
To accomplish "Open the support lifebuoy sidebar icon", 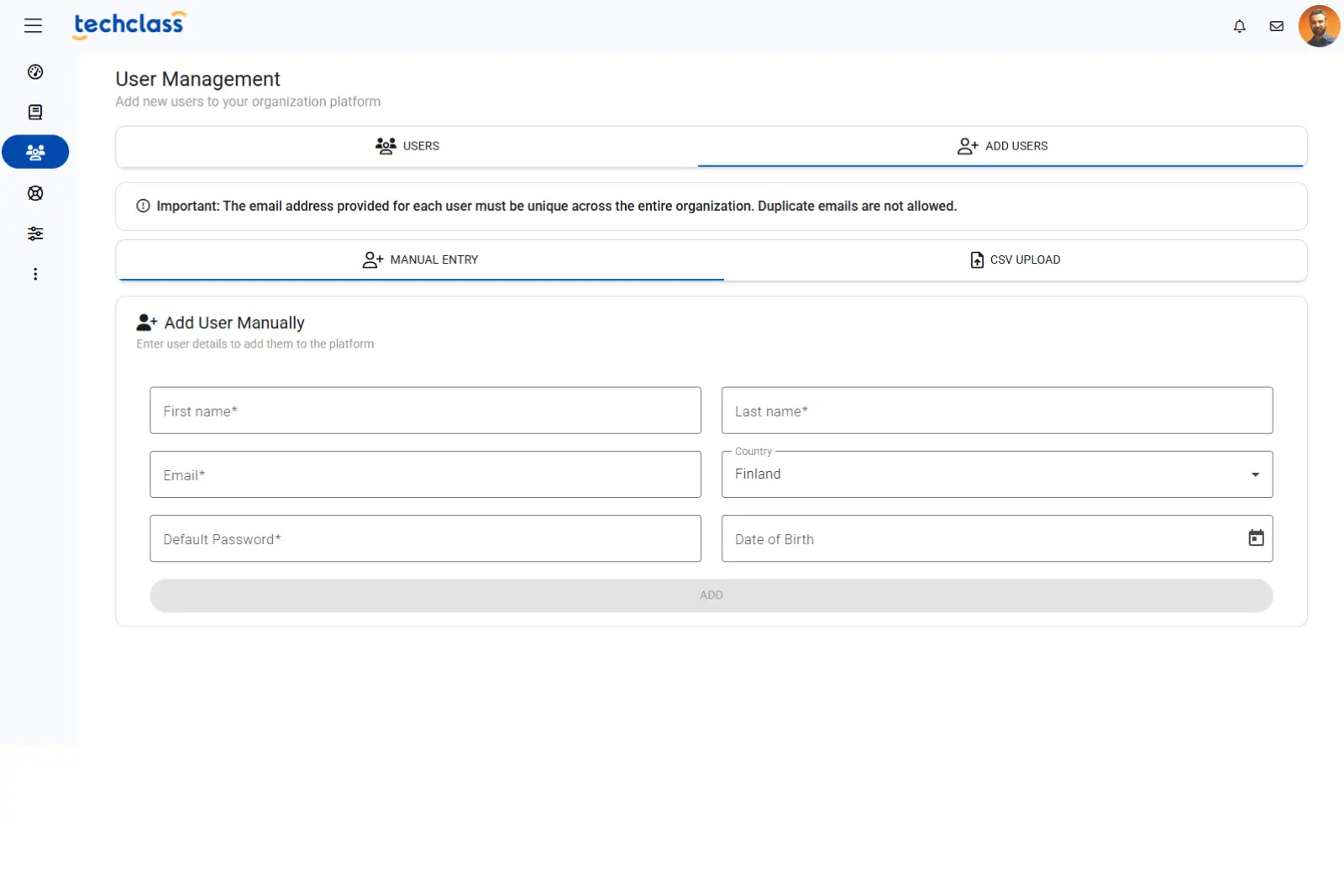I will 35,193.
